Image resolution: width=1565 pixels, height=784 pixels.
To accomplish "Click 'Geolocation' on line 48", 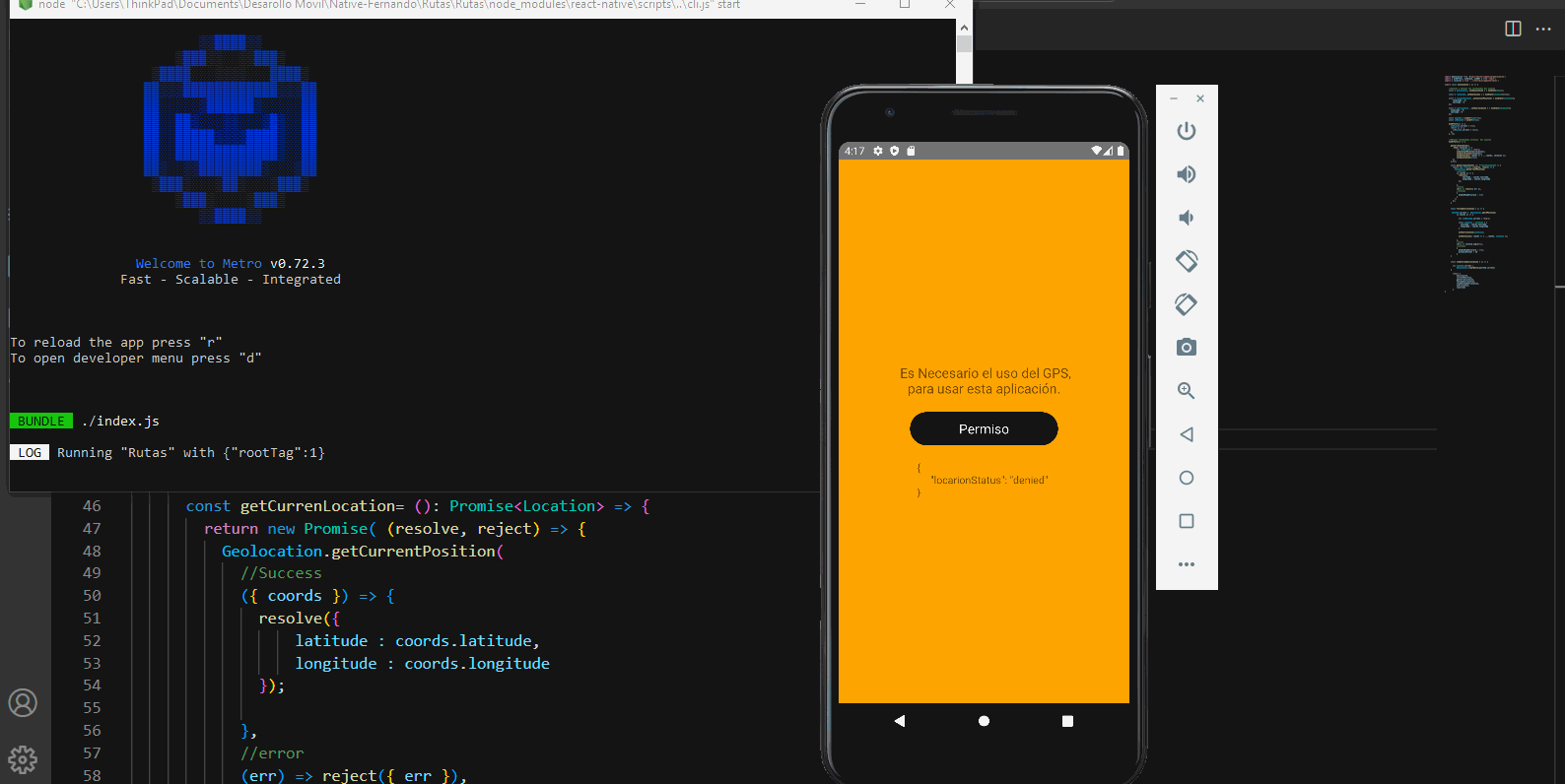I will point(272,552).
